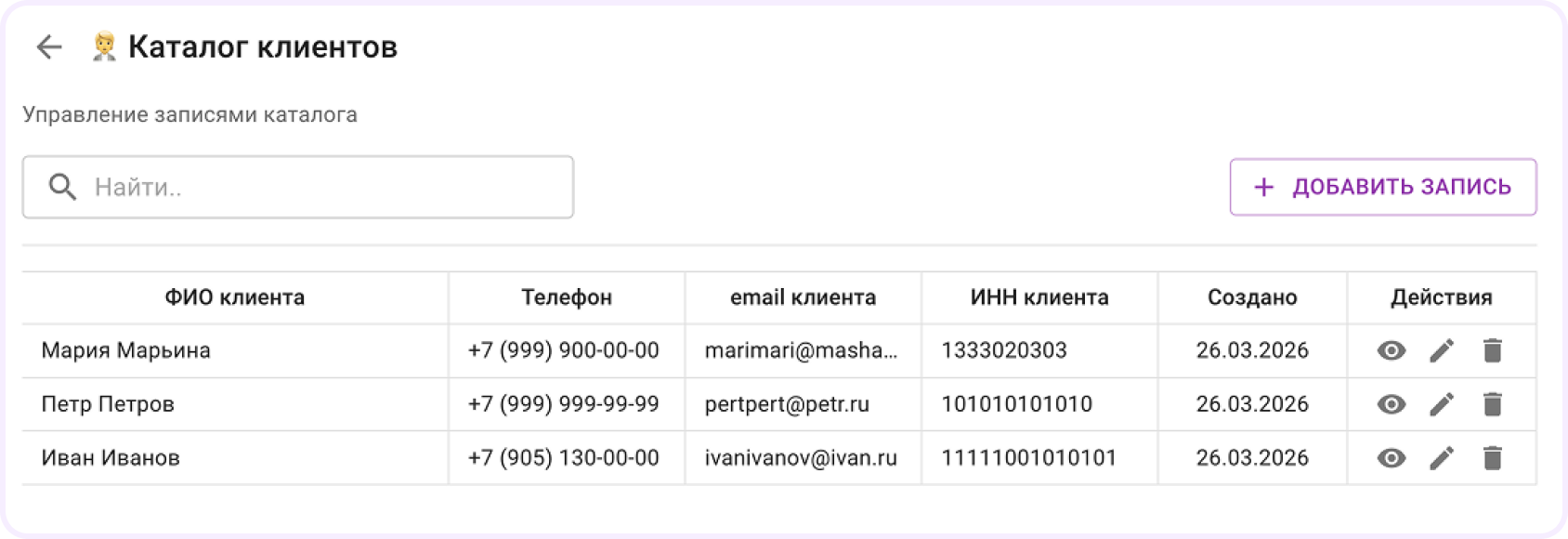Open the Иван Иванов name cell
Viewport: 1568px width, 539px height.
tap(235, 458)
